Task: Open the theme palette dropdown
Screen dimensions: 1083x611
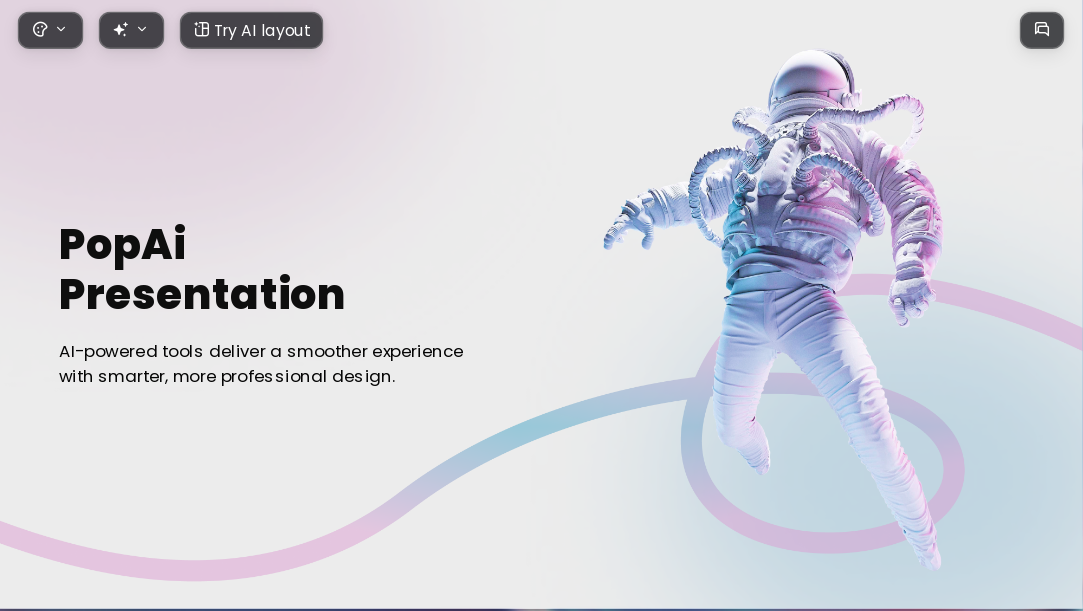Action: [50, 30]
